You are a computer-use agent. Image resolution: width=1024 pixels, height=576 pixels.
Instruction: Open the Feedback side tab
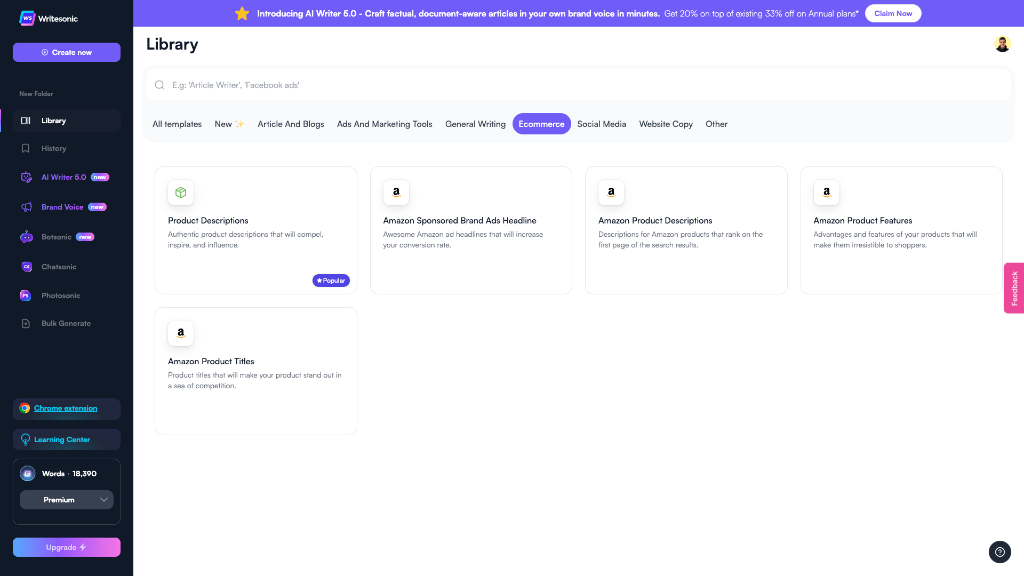point(1014,288)
